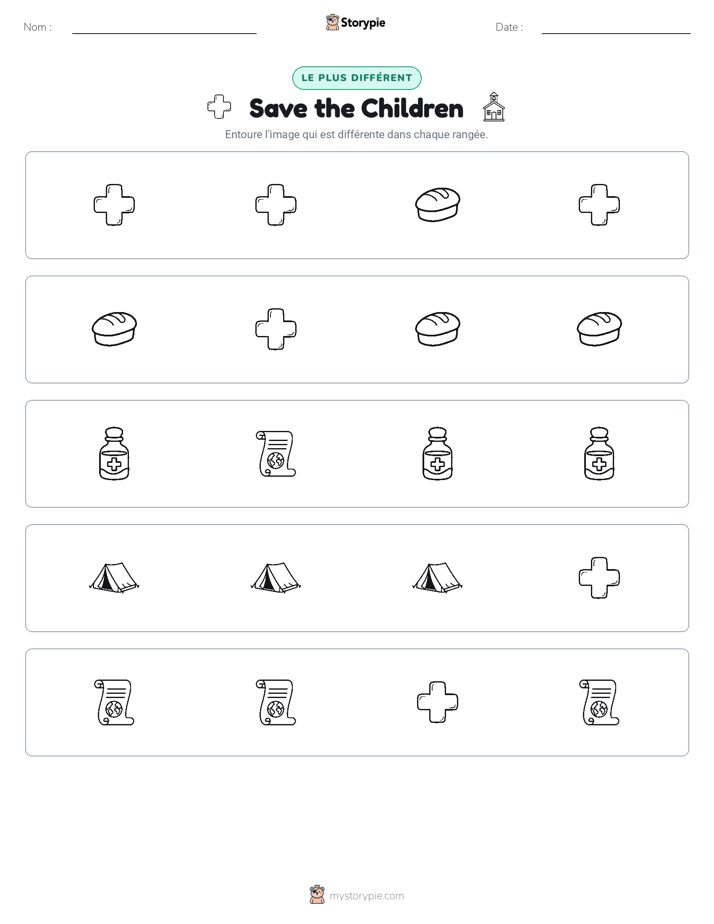Click the scroll document in the medicine bottle row
The height and width of the screenshot is (924, 714).
[x=276, y=454]
